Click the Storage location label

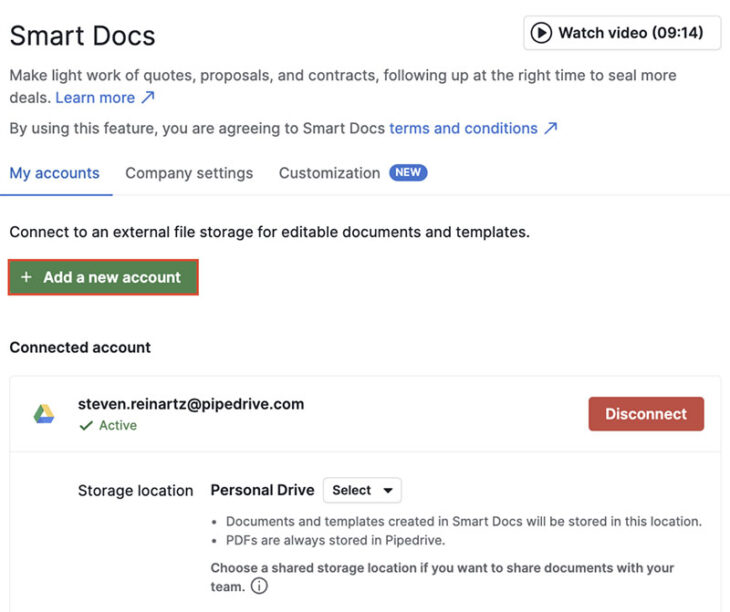[x=135, y=491]
